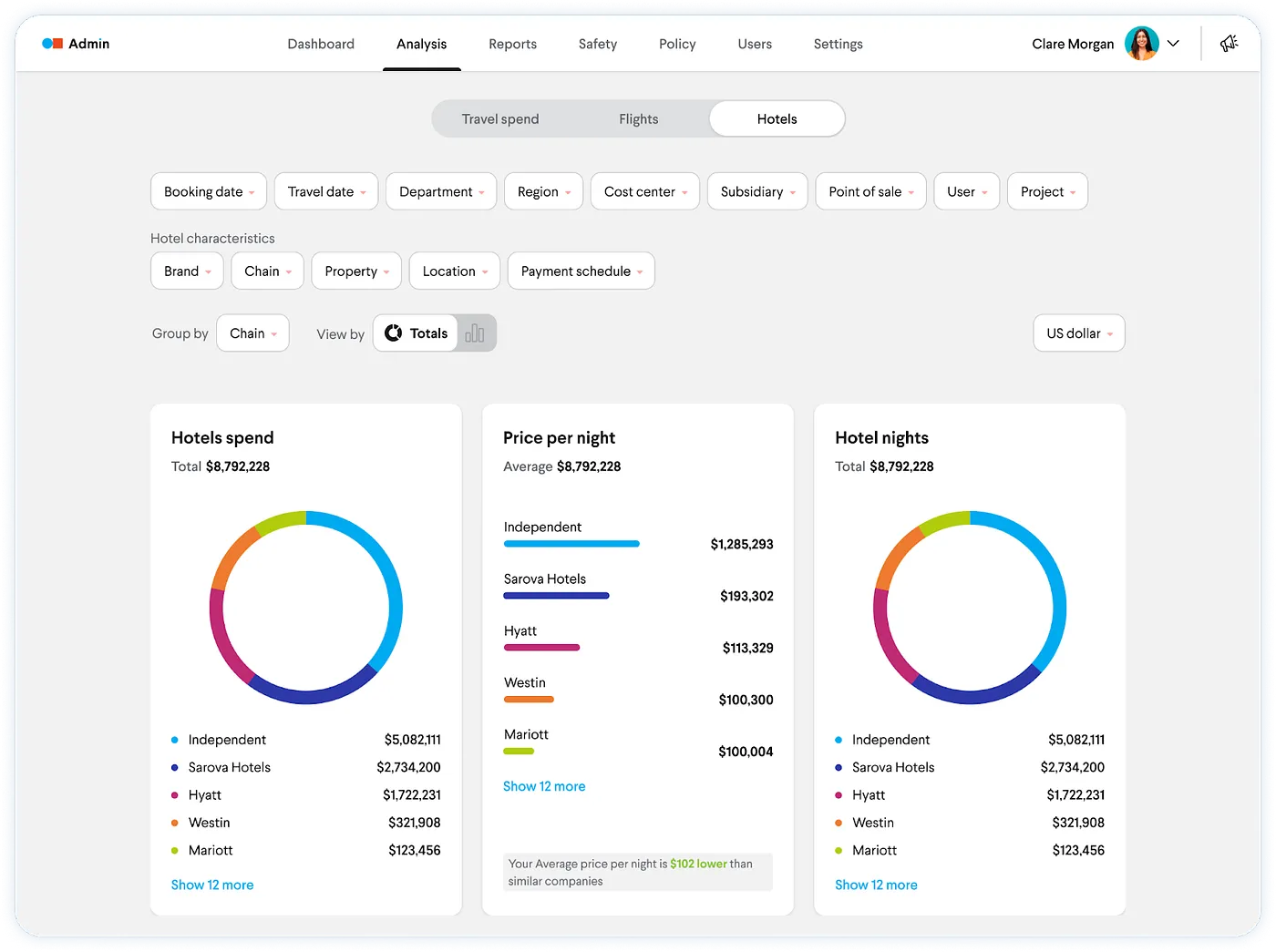Viewport: 1276px width, 952px height.
Task: Open the Reports tab
Action: pos(512,44)
